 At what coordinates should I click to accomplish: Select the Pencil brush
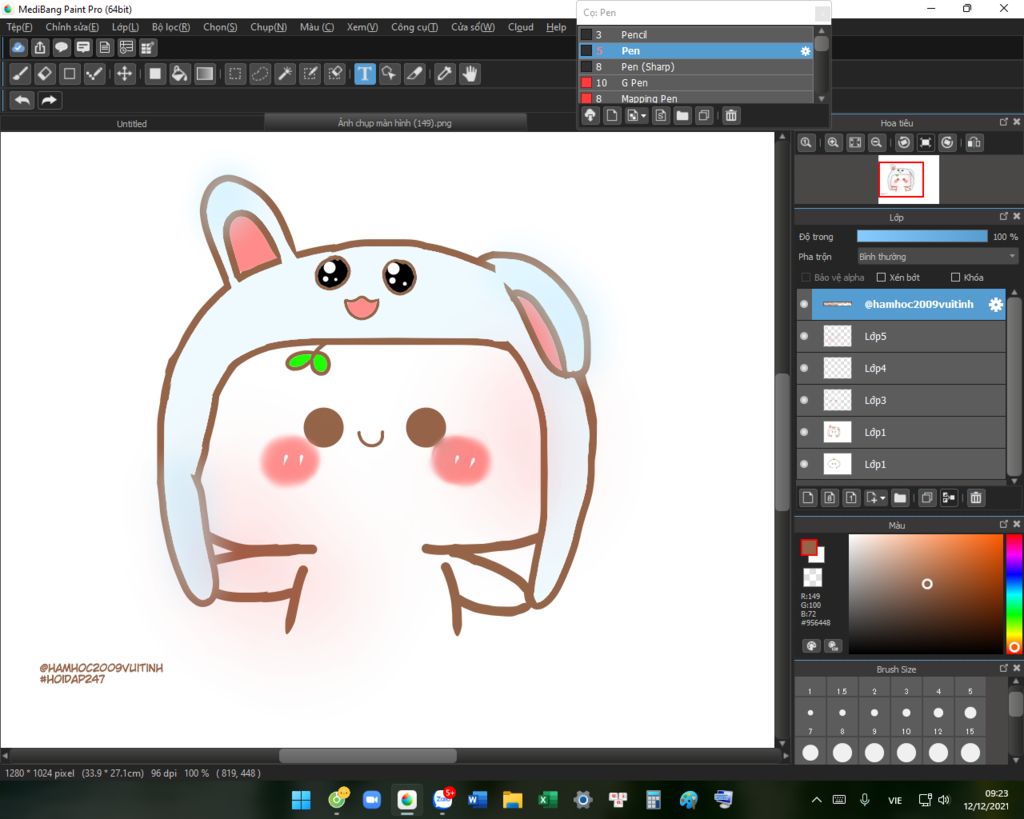pos(696,35)
